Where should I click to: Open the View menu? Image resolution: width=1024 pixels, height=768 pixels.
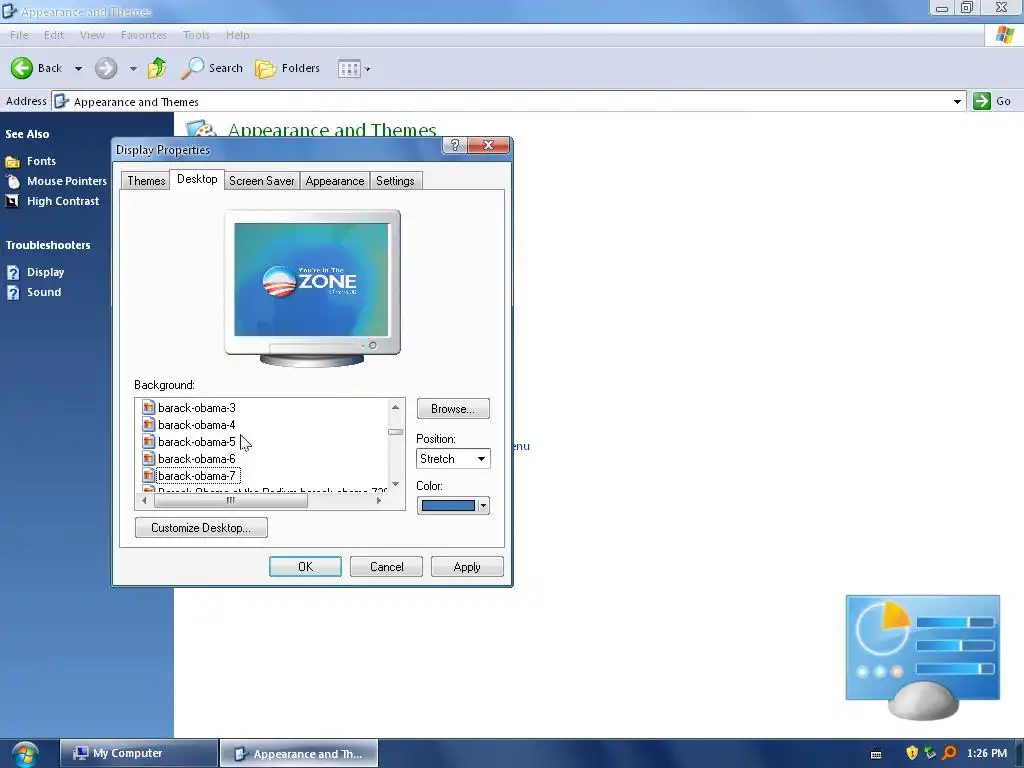coord(92,35)
